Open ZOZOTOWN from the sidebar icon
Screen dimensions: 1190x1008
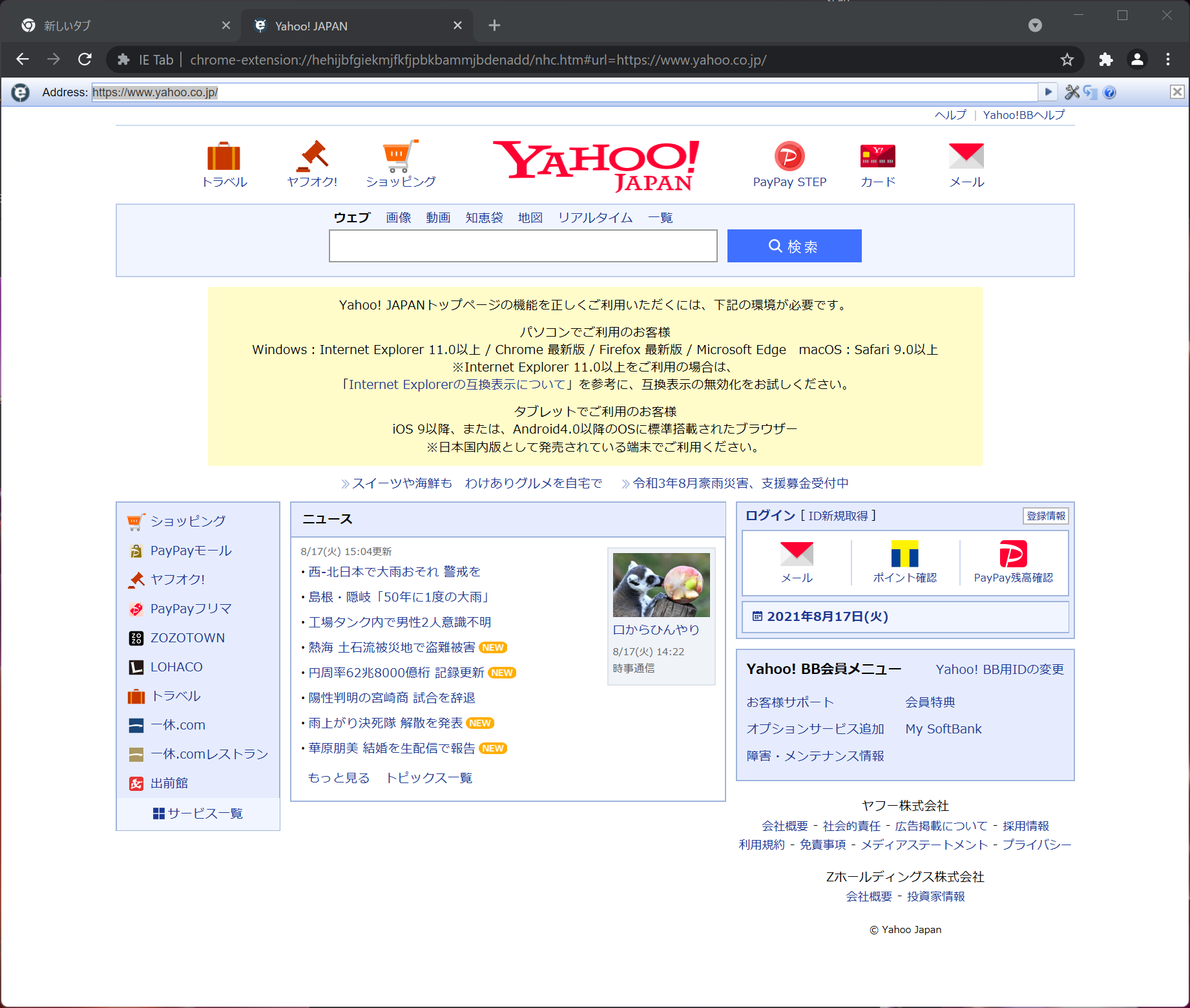click(x=136, y=638)
